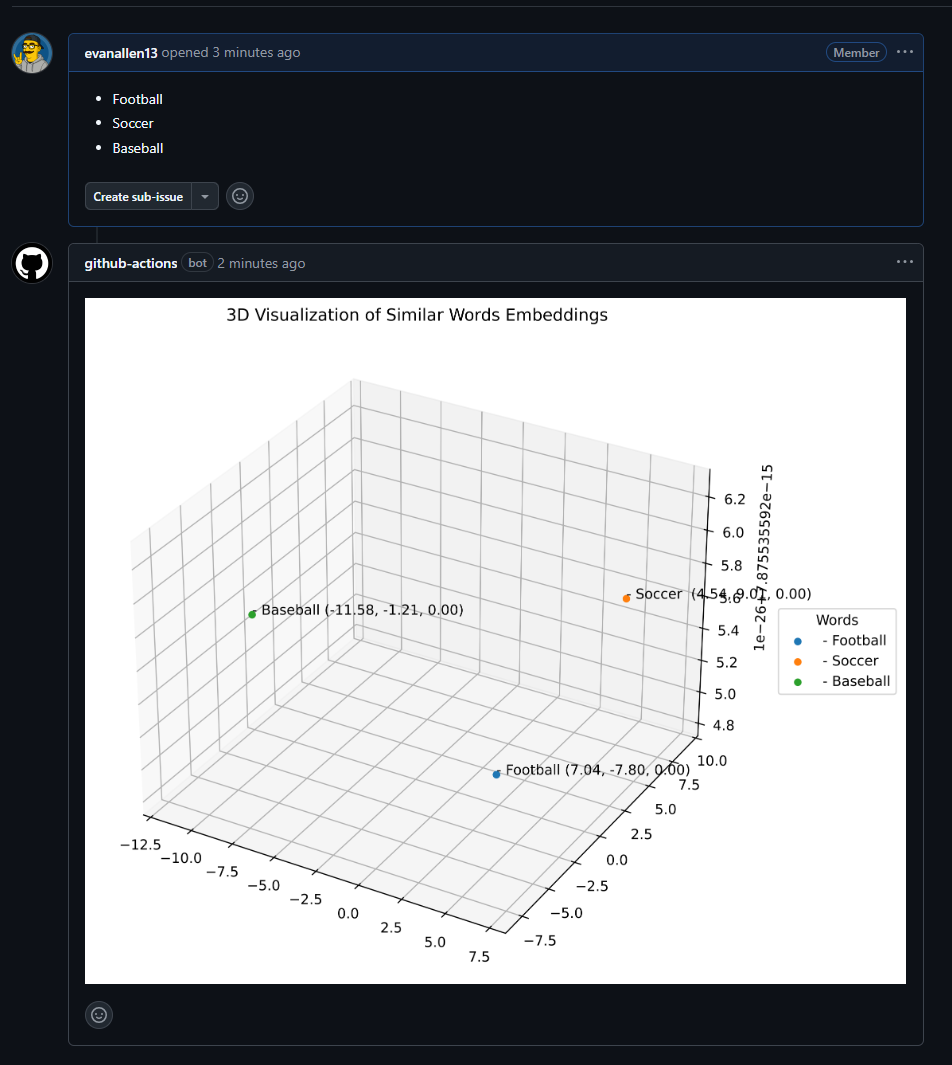Open evanallen13's username link

(119, 52)
